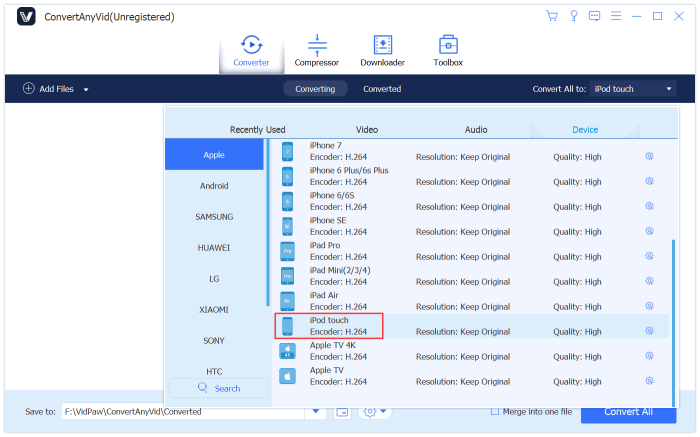This screenshot has width=700, height=437.
Task: Open settings gear for iPhone 6 Plus/6s Plus
Action: [650, 181]
